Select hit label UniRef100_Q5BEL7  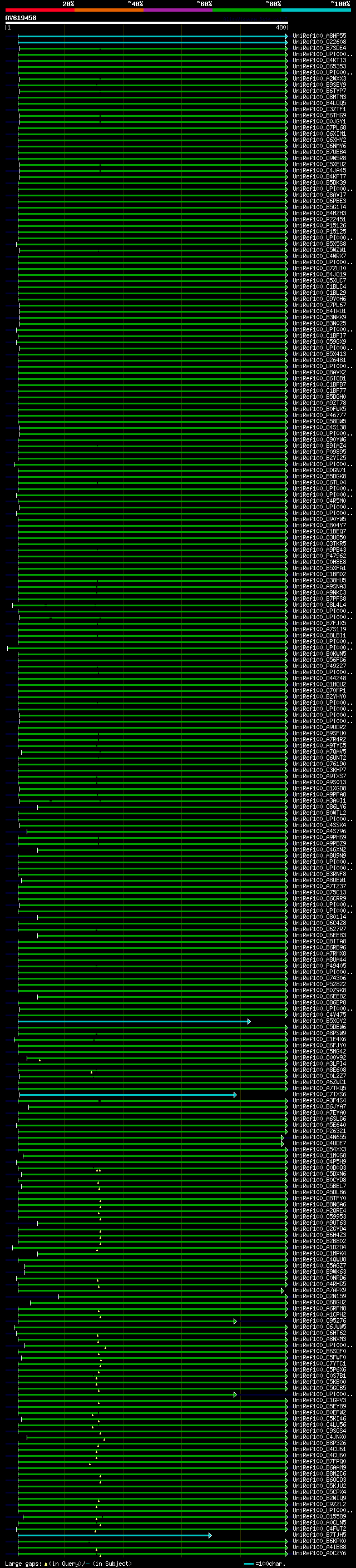[x=319, y=1186]
